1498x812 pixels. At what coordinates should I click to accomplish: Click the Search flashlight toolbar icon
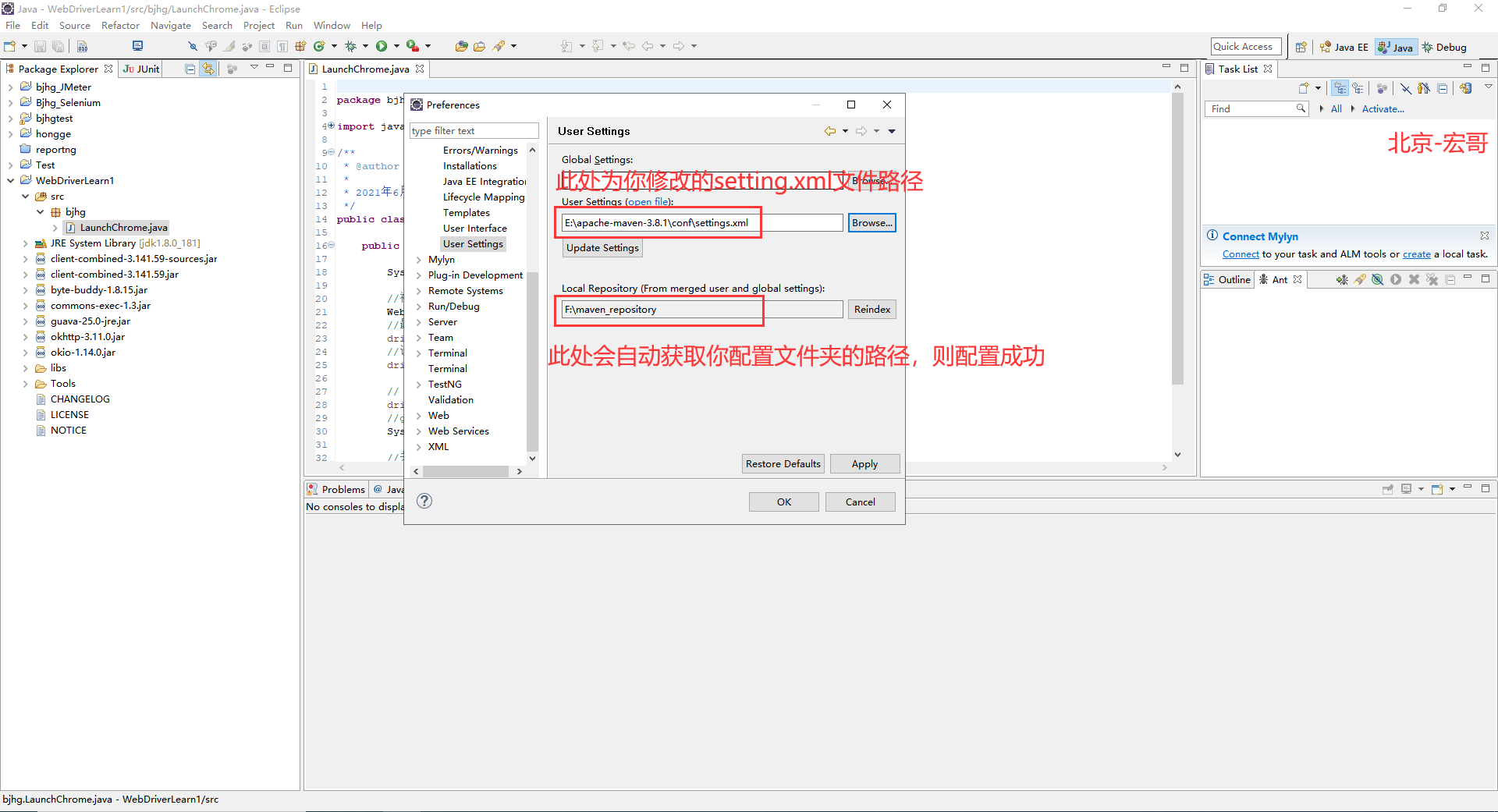click(x=499, y=47)
